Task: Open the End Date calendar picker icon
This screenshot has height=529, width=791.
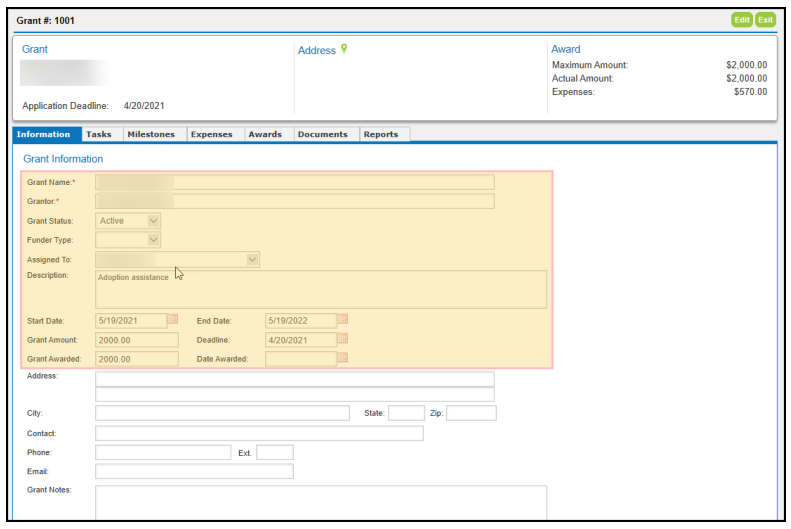Action: (x=343, y=319)
